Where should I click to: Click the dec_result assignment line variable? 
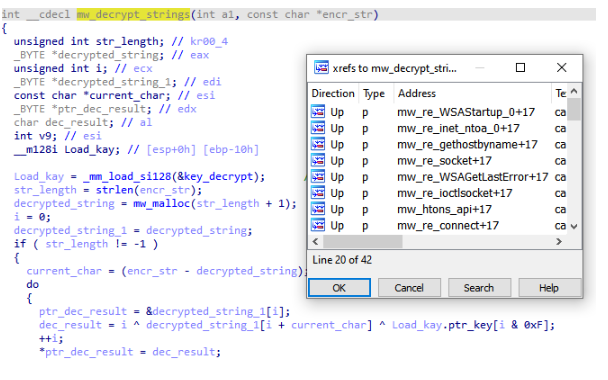(70, 325)
